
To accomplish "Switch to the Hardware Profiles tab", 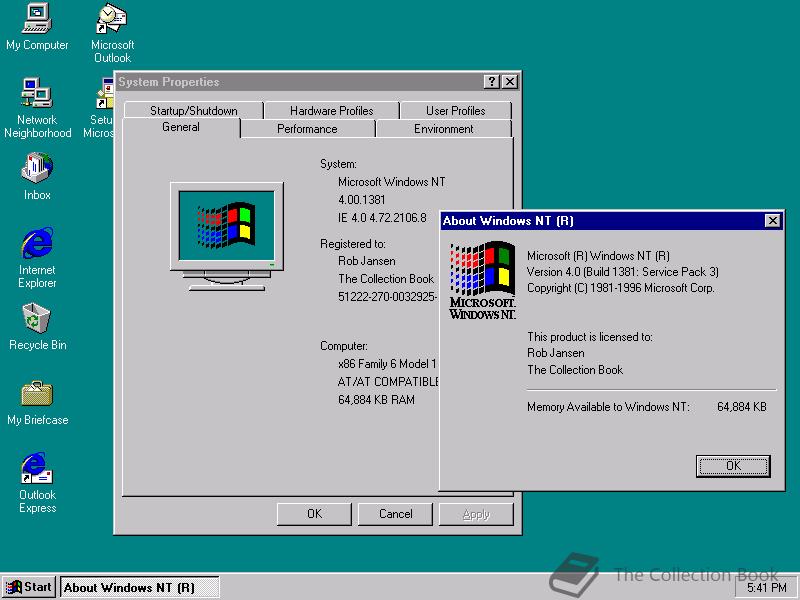I will click(332, 111).
